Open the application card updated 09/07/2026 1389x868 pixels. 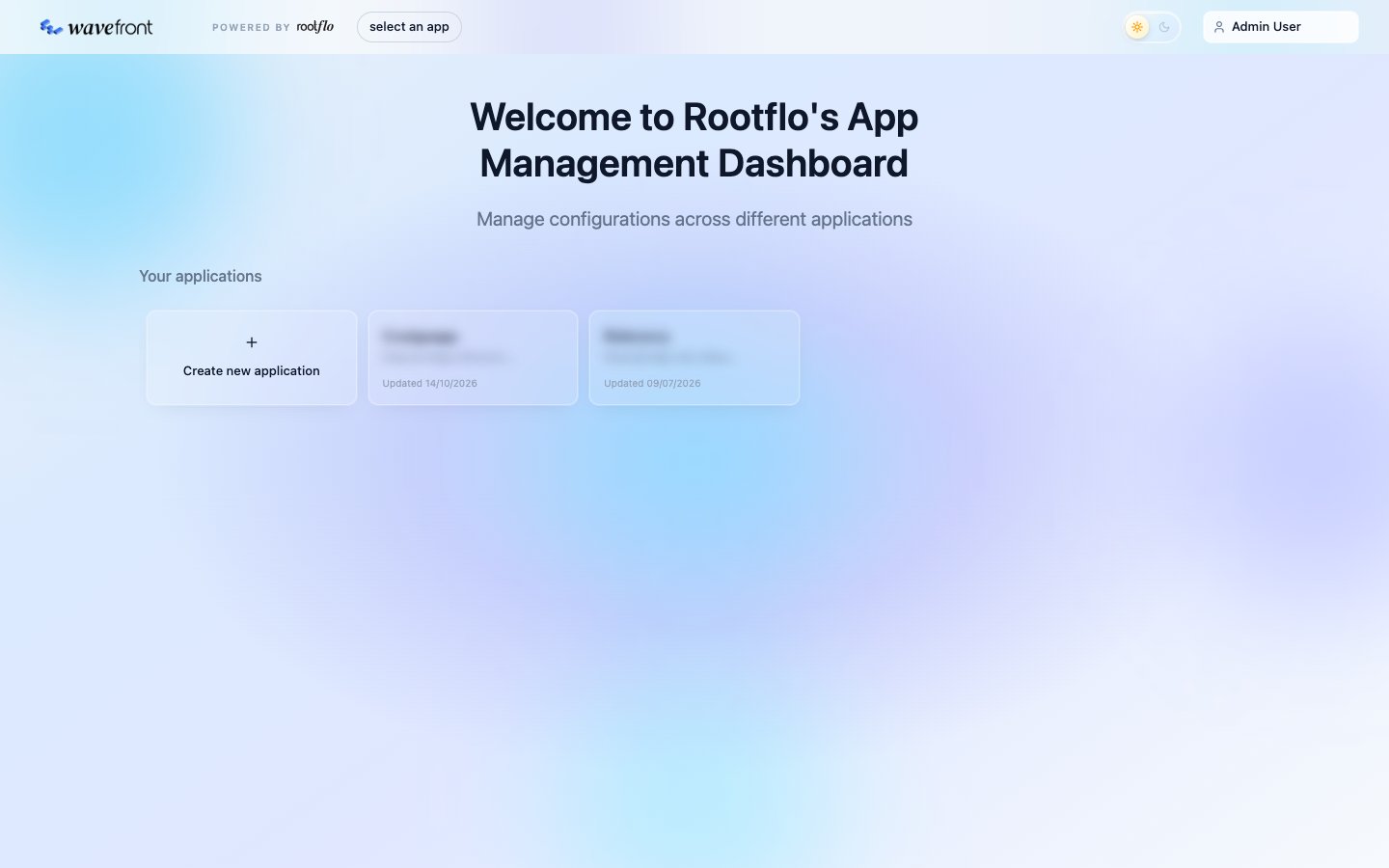click(694, 358)
